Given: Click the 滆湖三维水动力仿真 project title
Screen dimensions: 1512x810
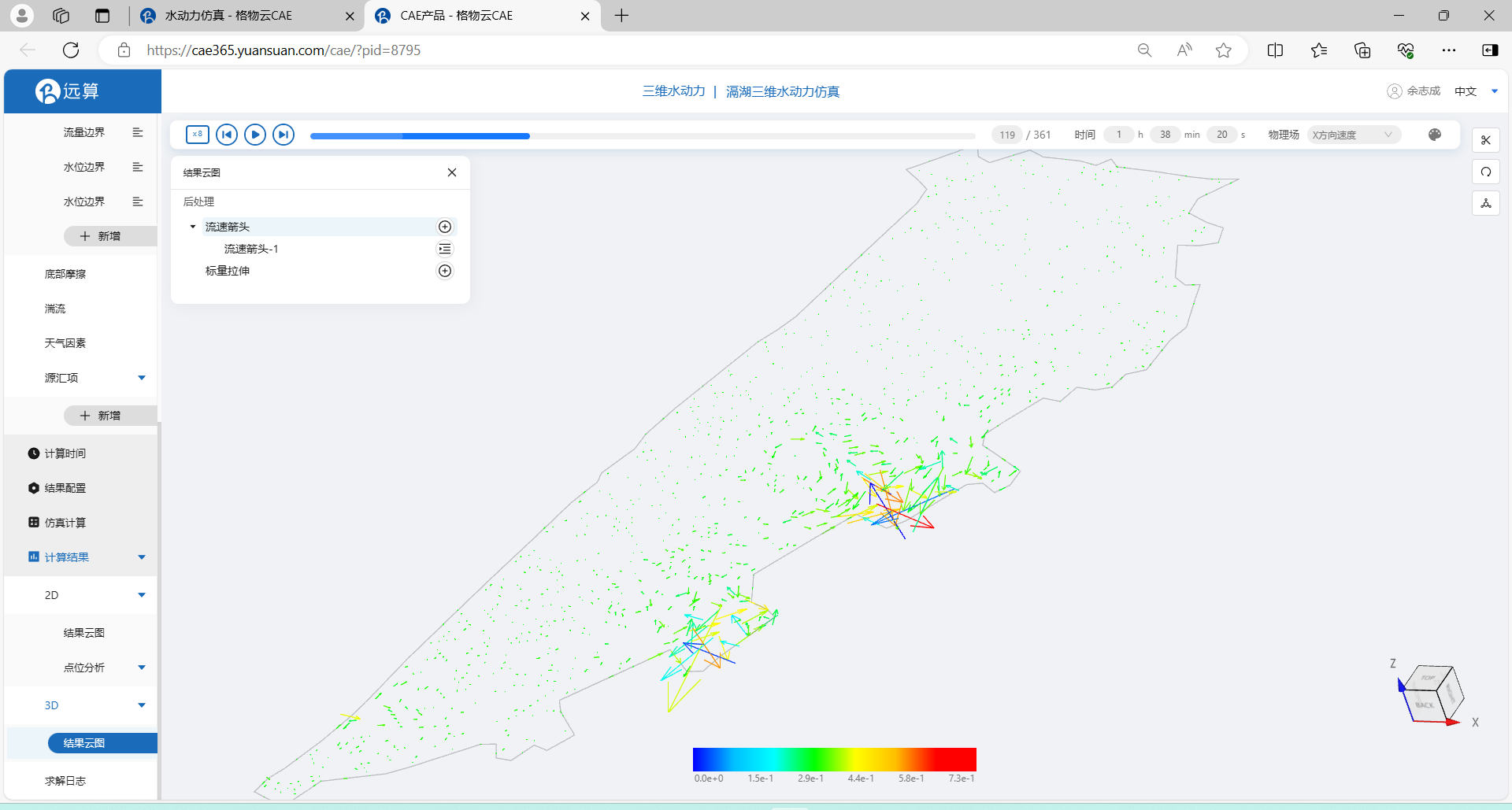Looking at the screenshot, I should click(783, 91).
